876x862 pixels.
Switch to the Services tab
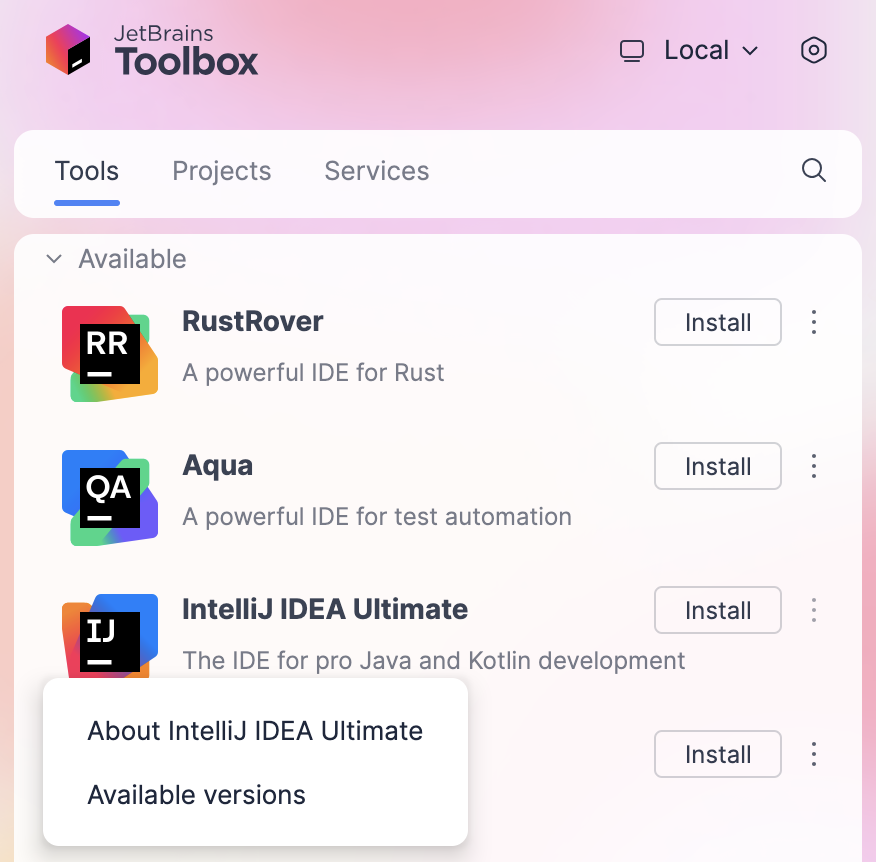pyautogui.click(x=376, y=171)
